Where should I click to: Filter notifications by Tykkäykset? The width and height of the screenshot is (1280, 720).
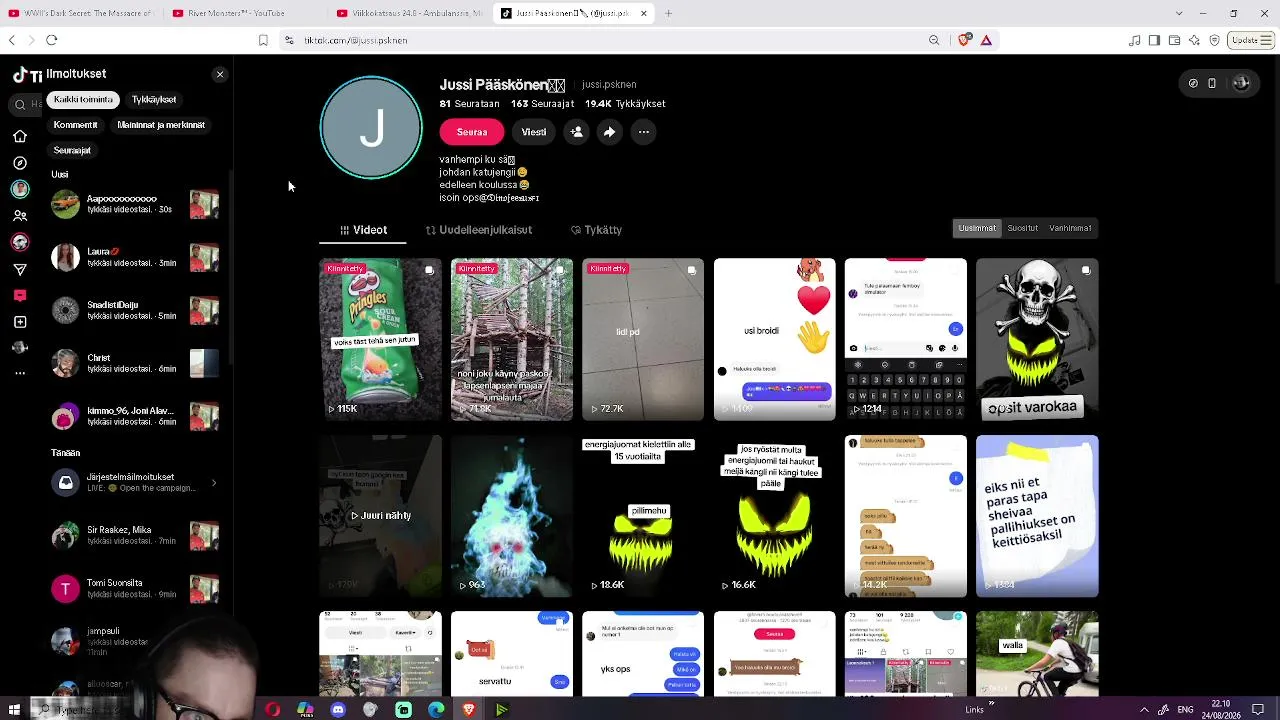click(154, 100)
